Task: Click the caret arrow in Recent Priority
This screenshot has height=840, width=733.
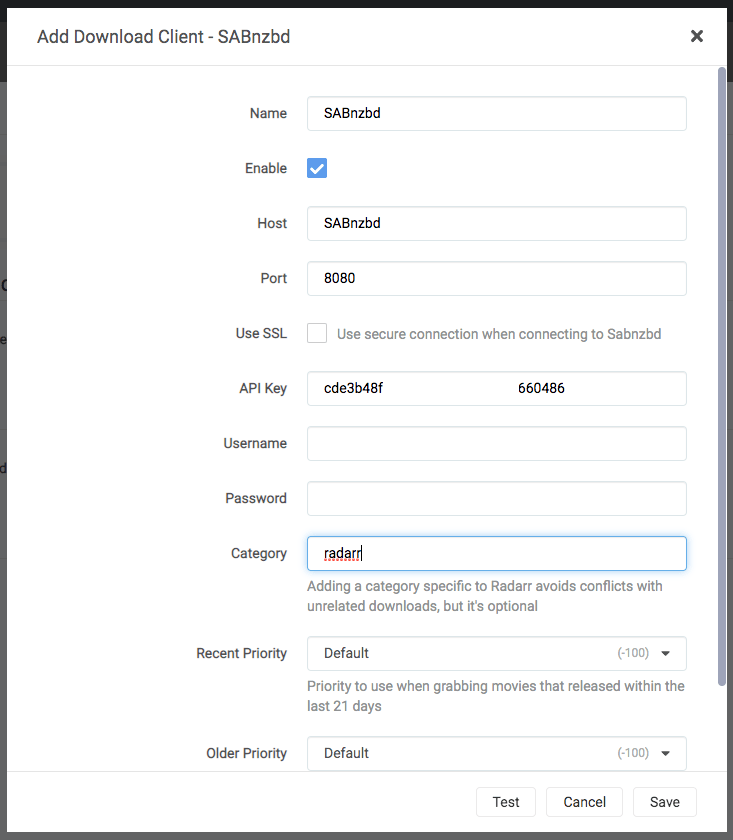Action: point(666,653)
